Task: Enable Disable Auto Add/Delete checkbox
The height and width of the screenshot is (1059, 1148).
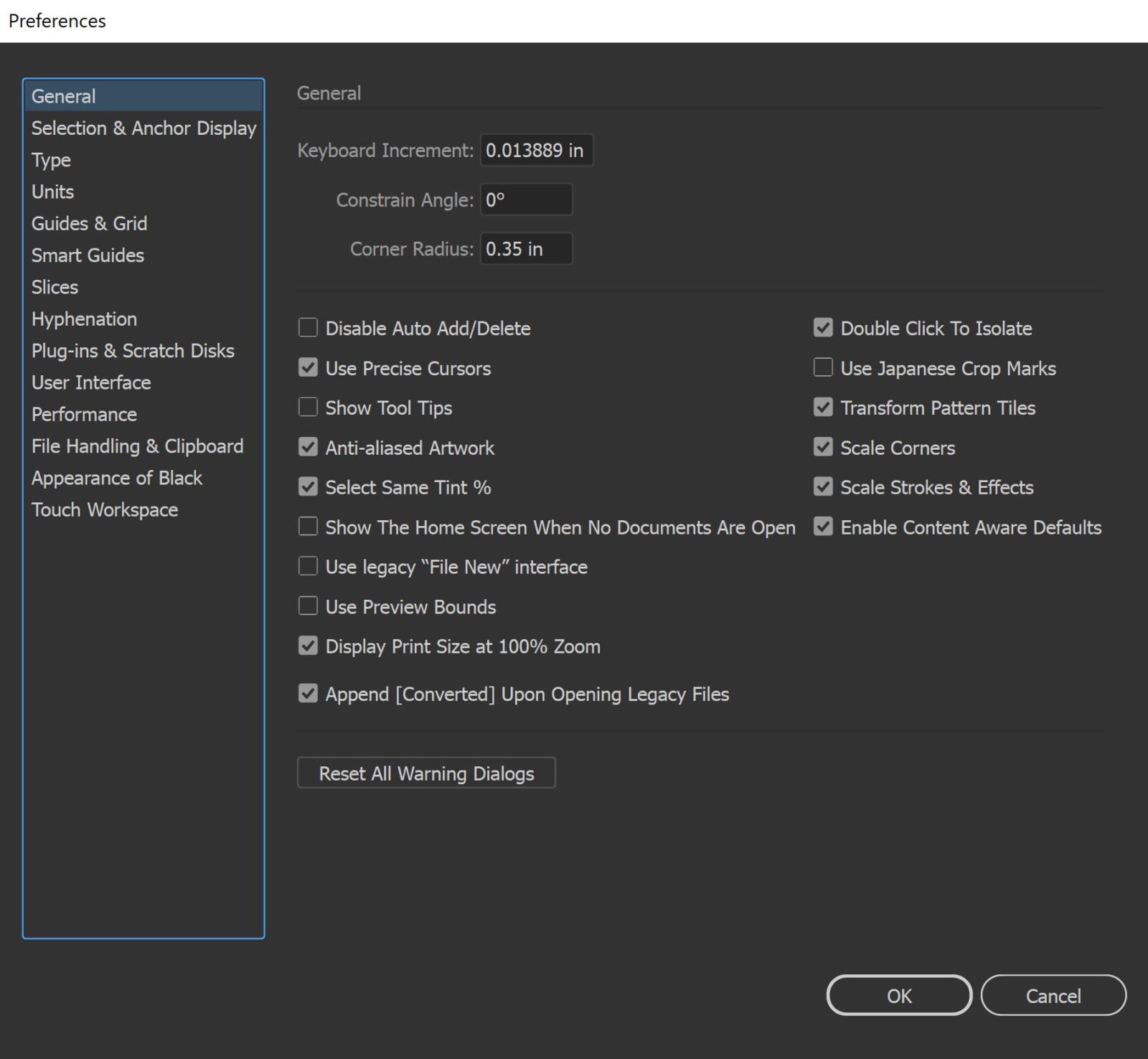Action: [x=308, y=328]
